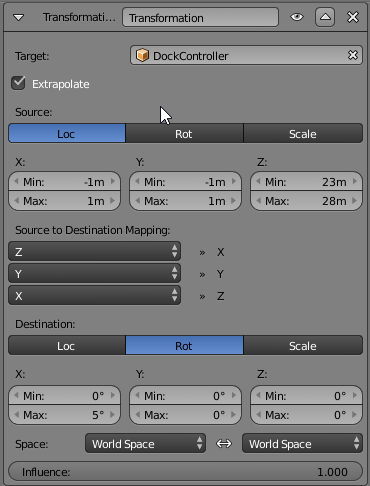Select Loc in the Destination row

67,346
